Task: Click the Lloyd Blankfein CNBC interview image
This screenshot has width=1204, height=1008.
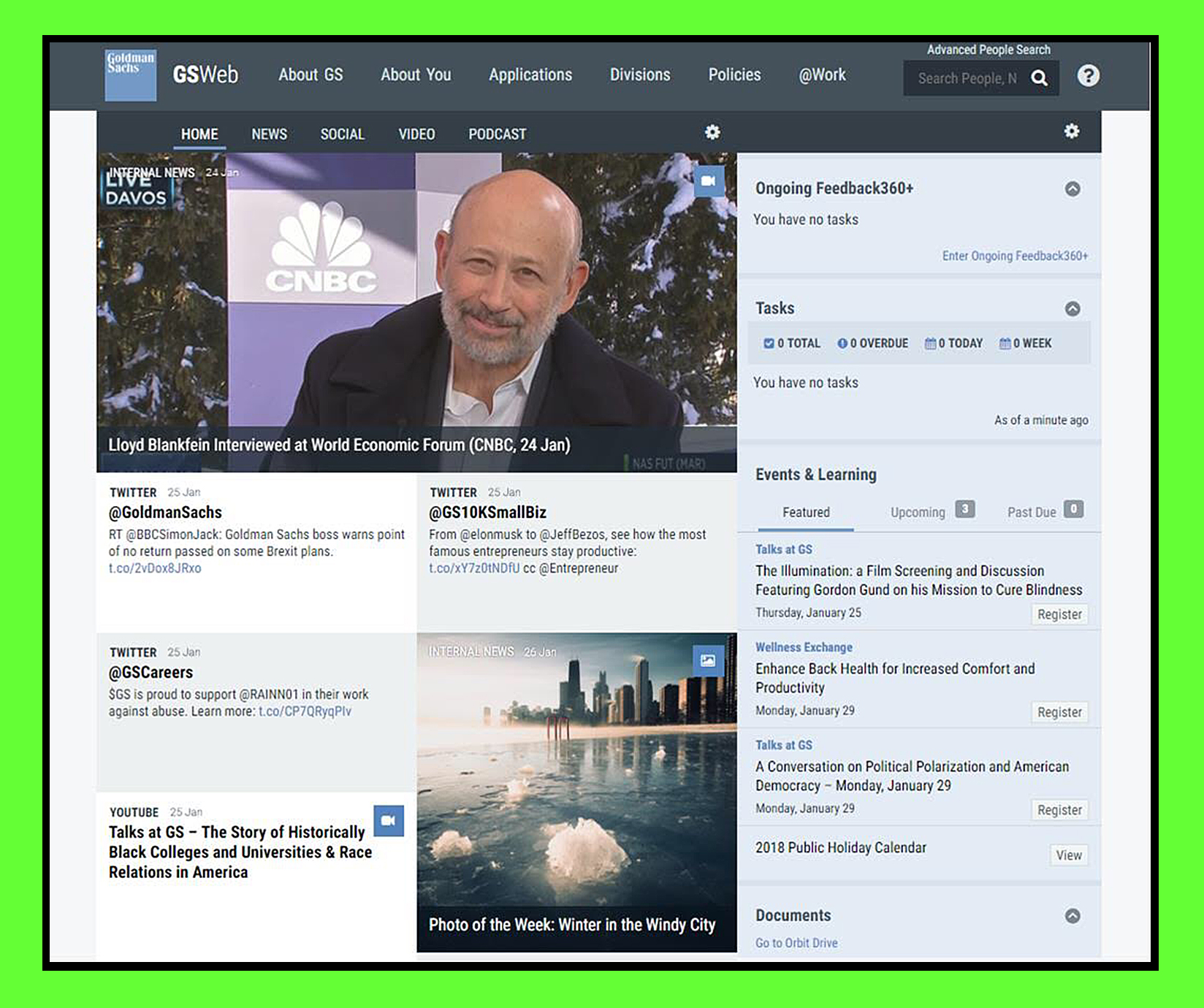Action: 416,313
